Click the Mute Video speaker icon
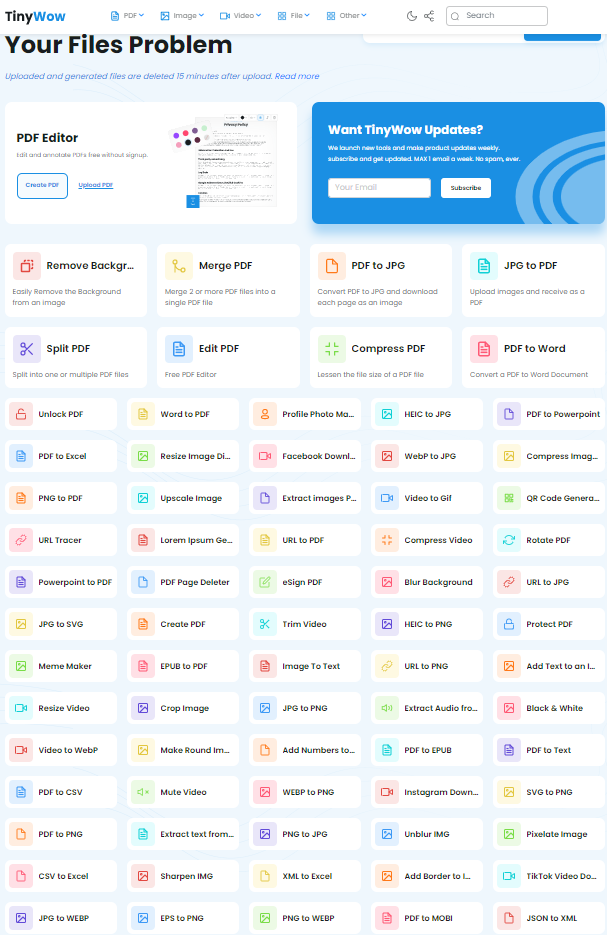Image resolution: width=607 pixels, height=935 pixels. tap(143, 792)
